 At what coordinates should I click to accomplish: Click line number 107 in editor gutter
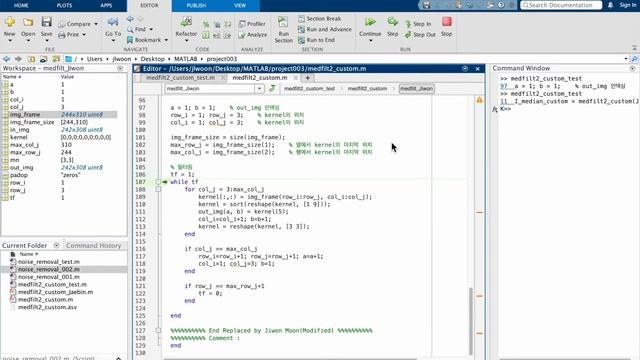point(140,182)
